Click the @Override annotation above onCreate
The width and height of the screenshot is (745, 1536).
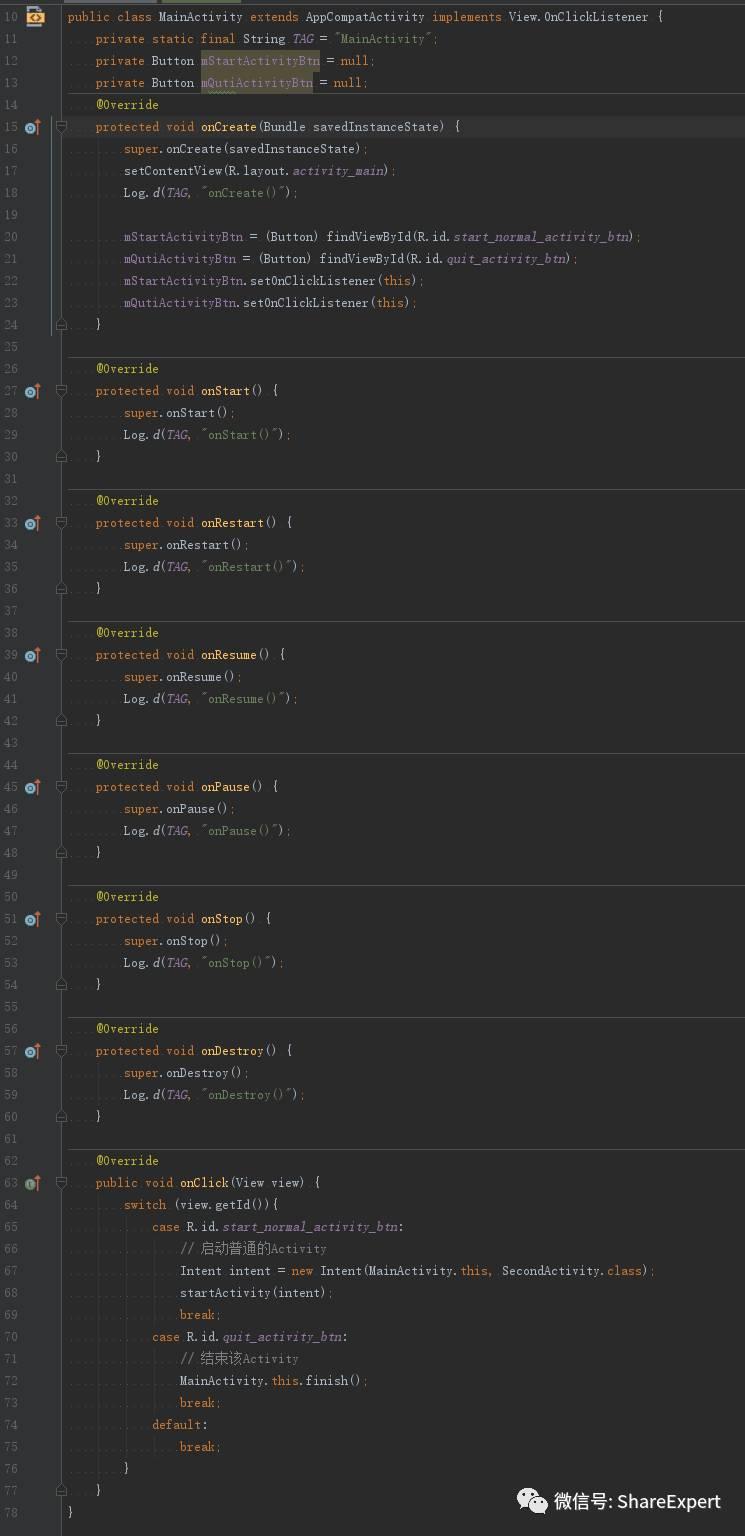click(x=127, y=105)
